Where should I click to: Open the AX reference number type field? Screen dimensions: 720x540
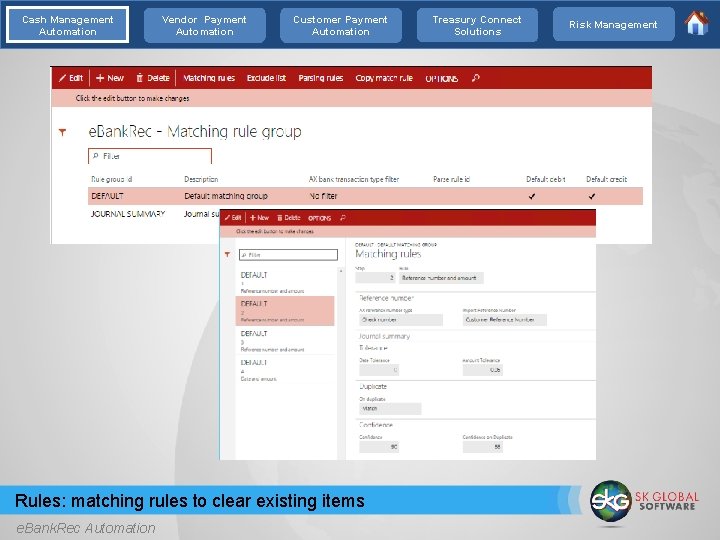[x=401, y=320]
